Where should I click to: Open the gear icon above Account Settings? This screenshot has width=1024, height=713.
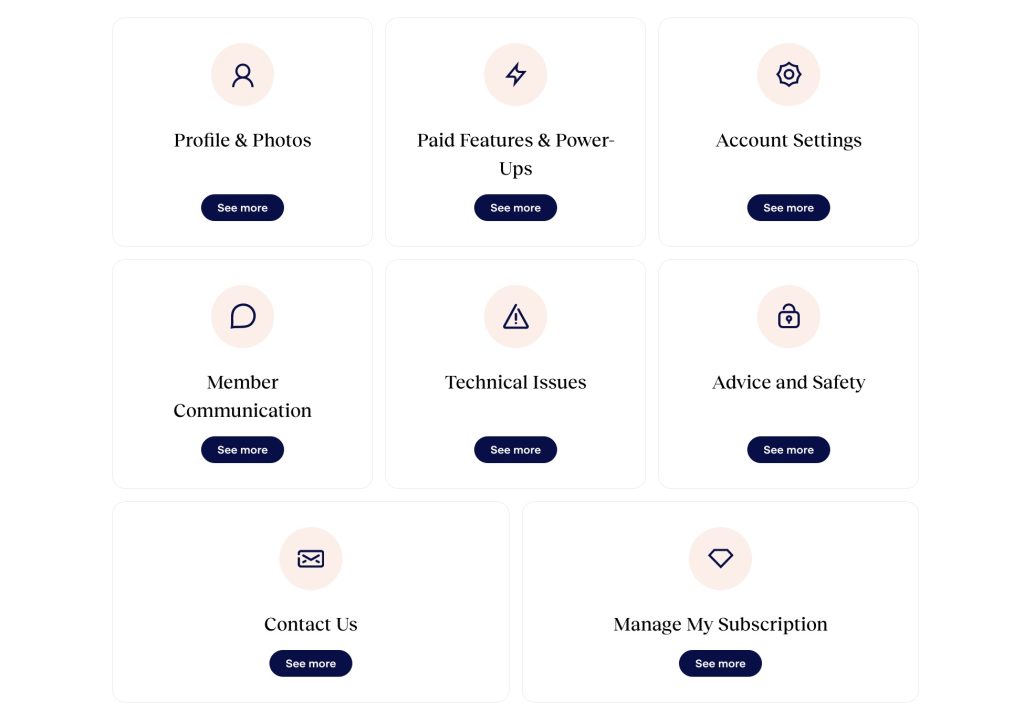point(788,74)
